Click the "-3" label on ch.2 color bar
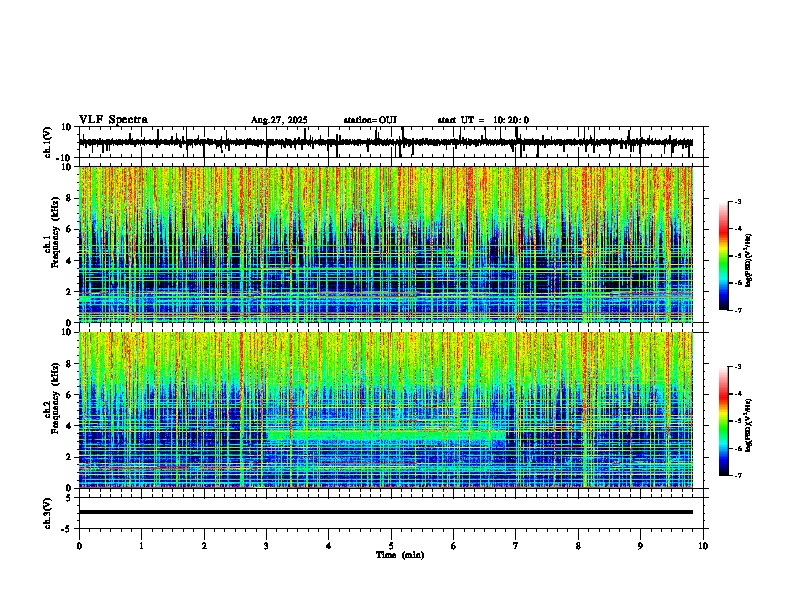 [738, 367]
